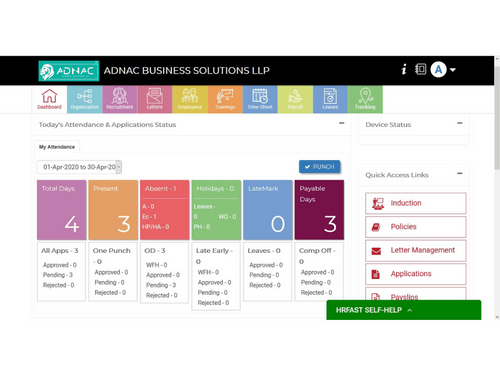The width and height of the screenshot is (500, 375).
Task: Open the Leaves module
Action: pos(330,99)
